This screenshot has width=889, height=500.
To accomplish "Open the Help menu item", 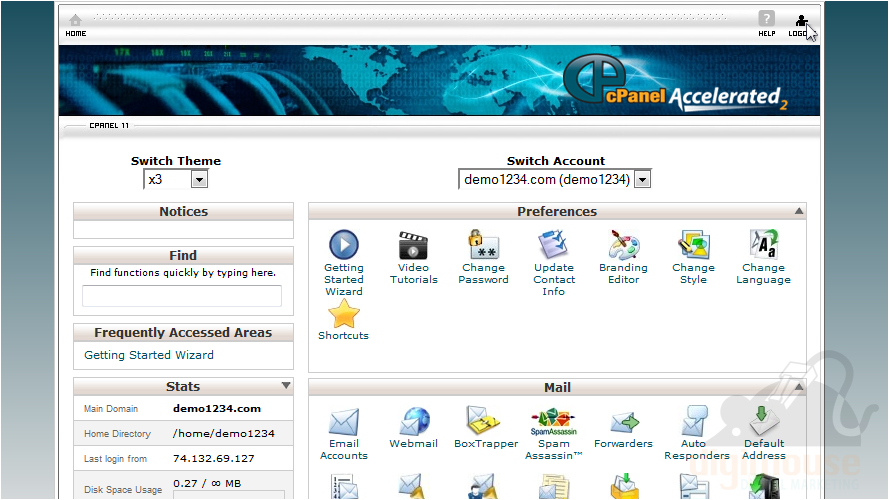I will click(766, 24).
